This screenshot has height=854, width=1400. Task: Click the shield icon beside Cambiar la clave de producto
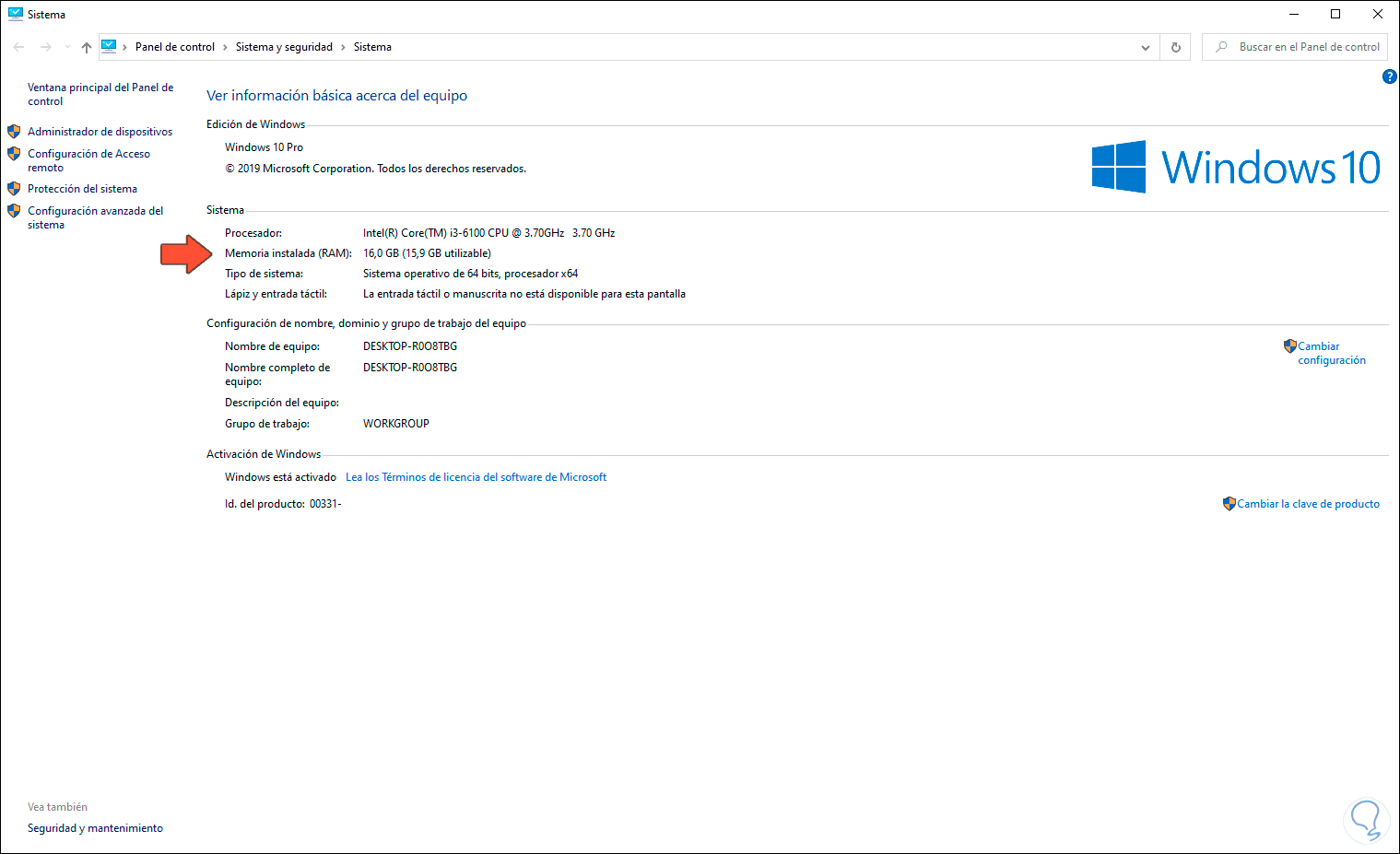click(1229, 504)
